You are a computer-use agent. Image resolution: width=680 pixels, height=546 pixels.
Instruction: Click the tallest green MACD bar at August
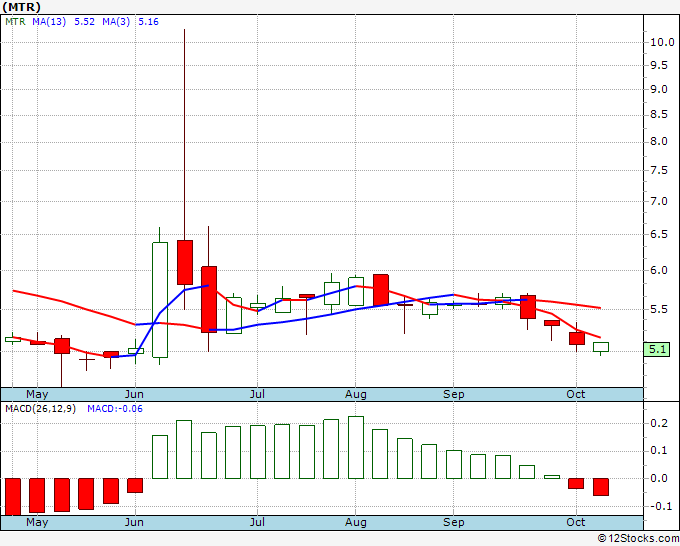(x=356, y=448)
